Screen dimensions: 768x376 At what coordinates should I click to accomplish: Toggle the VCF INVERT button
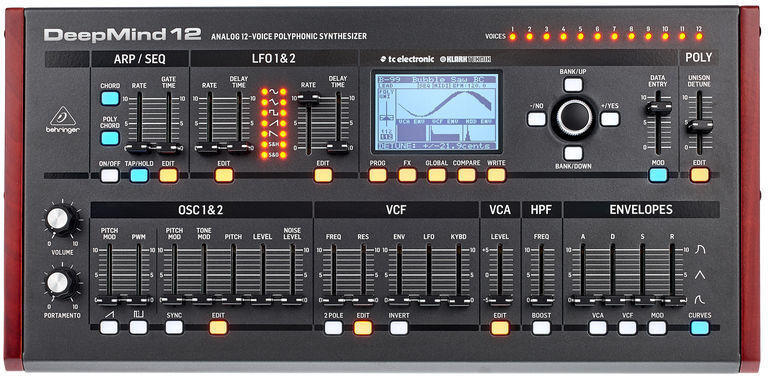click(399, 328)
